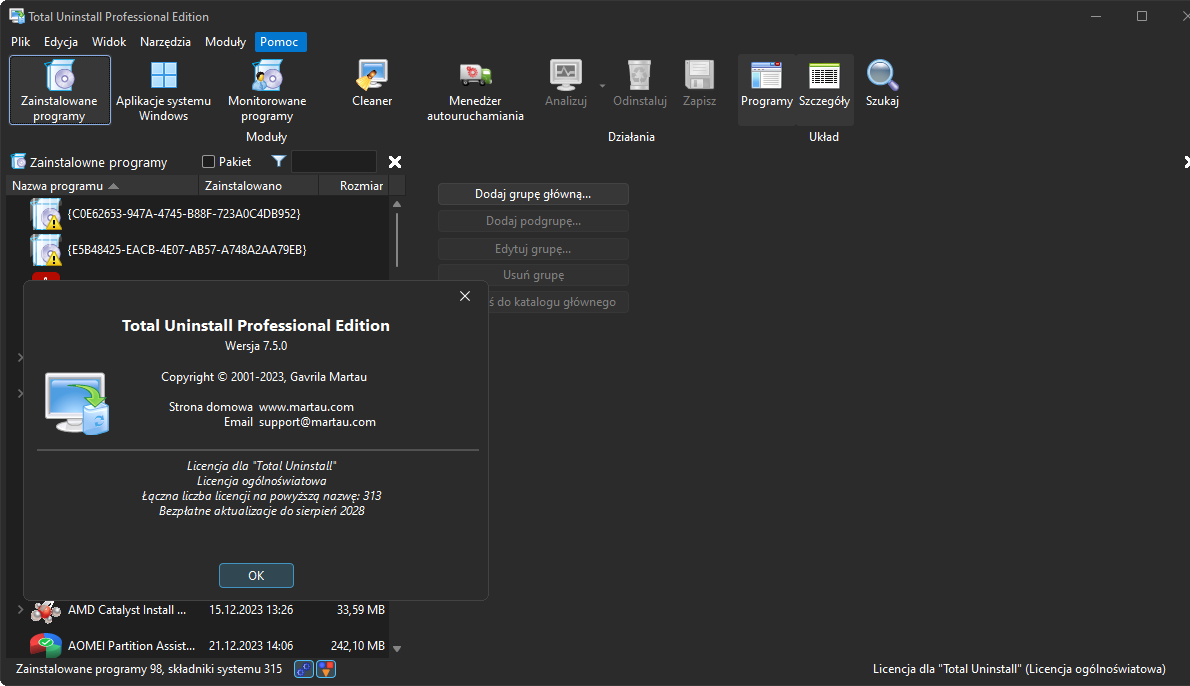This screenshot has width=1190, height=686.
Task: Click the www.martau.com homepage text
Action: point(306,408)
